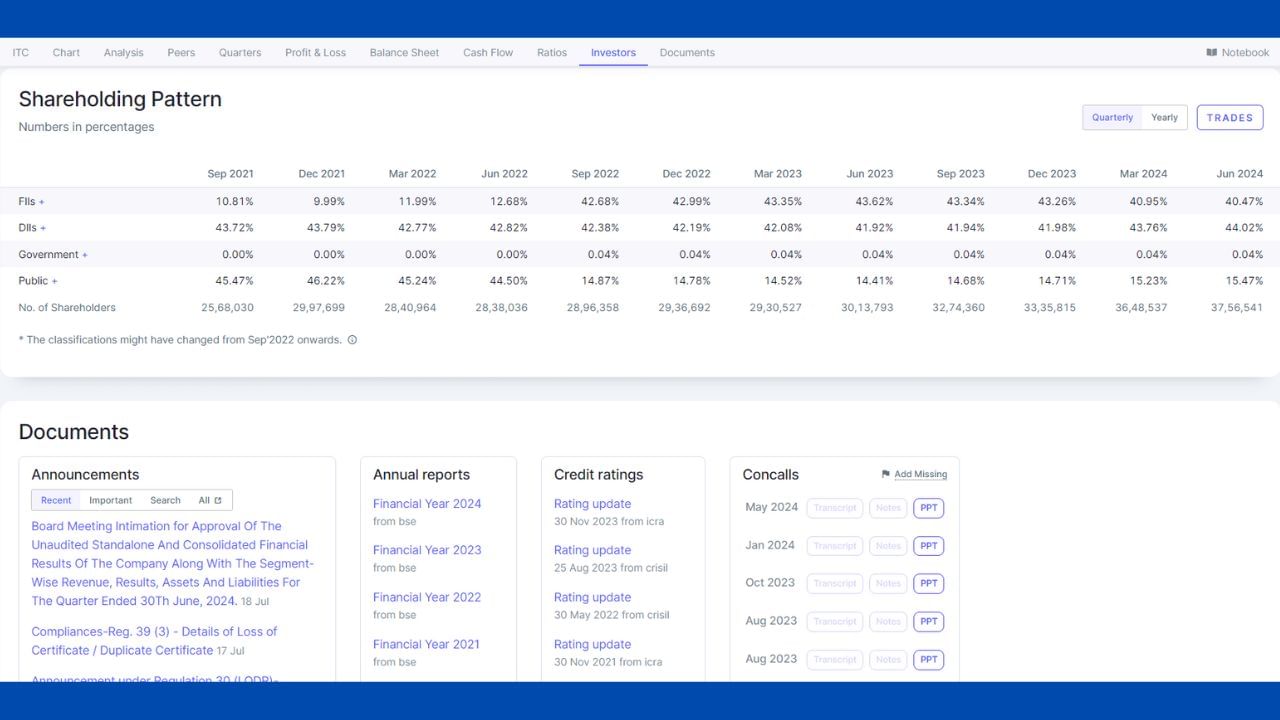Open Financial Year 2022 annual report
The image size is (1280, 720).
427,597
